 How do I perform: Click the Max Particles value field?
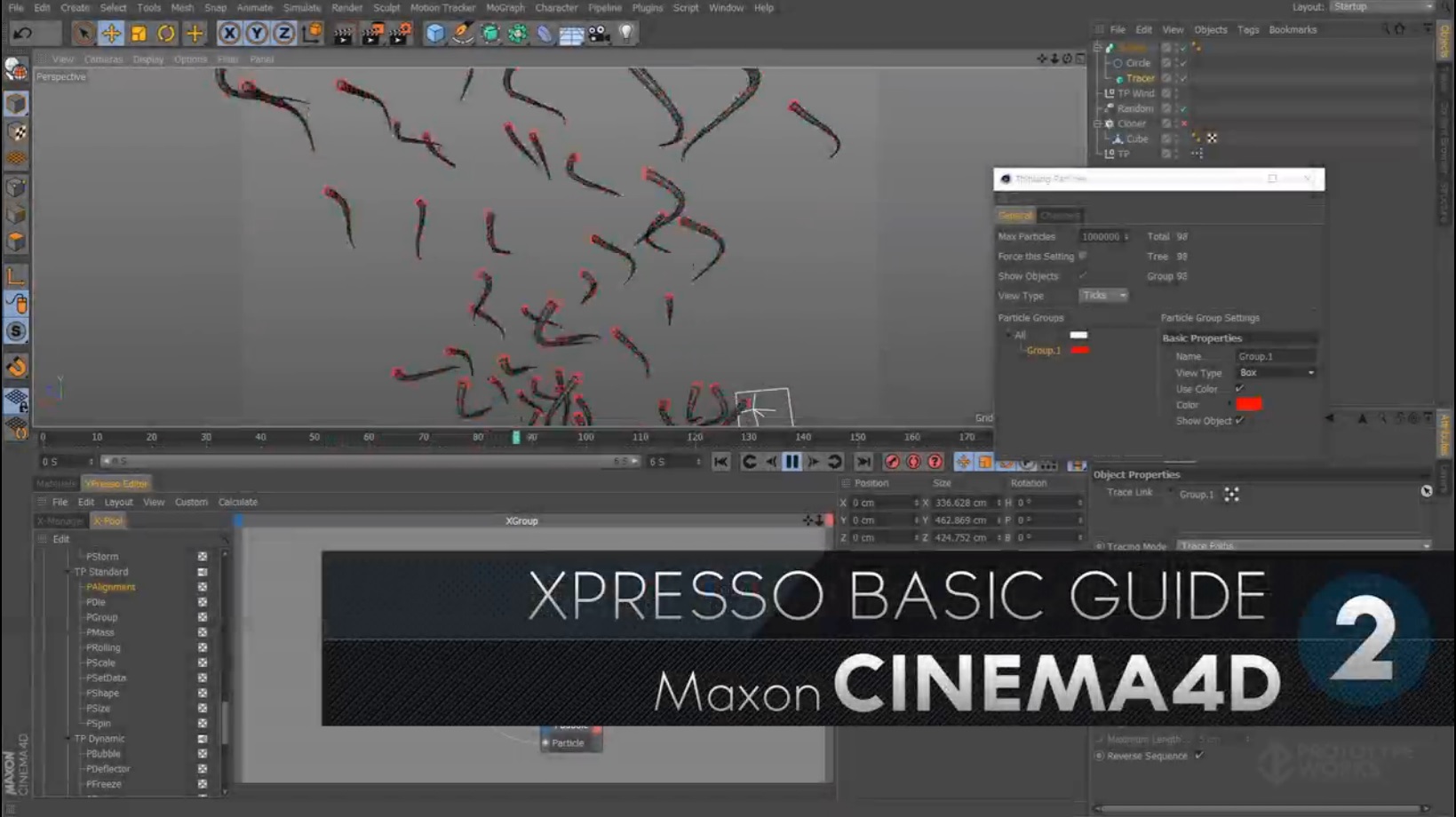point(1103,237)
